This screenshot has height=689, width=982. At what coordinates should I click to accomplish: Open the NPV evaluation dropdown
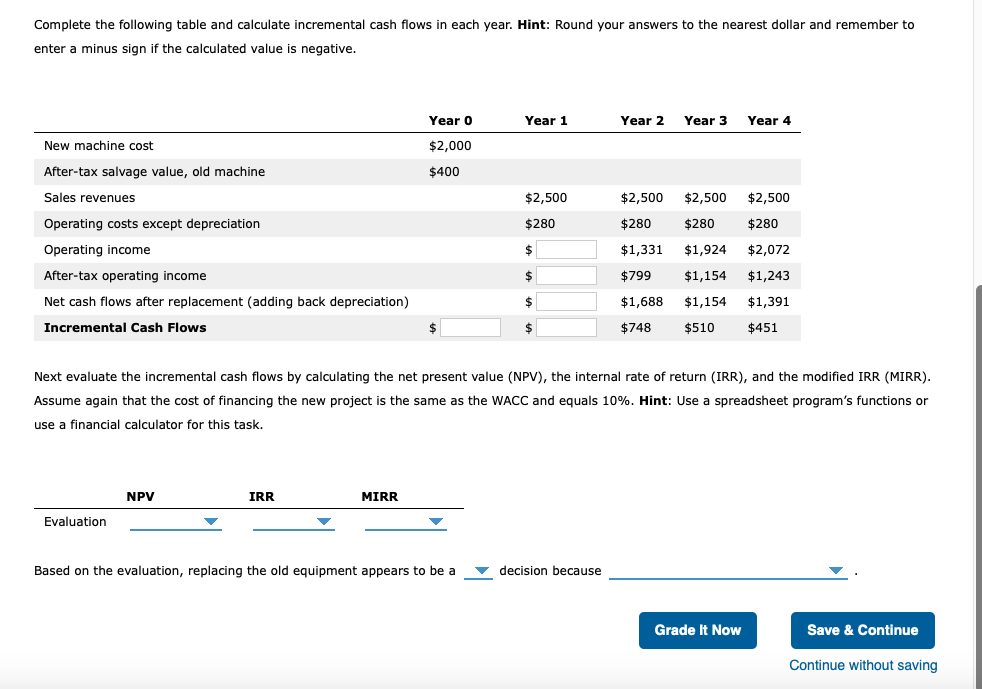tap(175, 522)
